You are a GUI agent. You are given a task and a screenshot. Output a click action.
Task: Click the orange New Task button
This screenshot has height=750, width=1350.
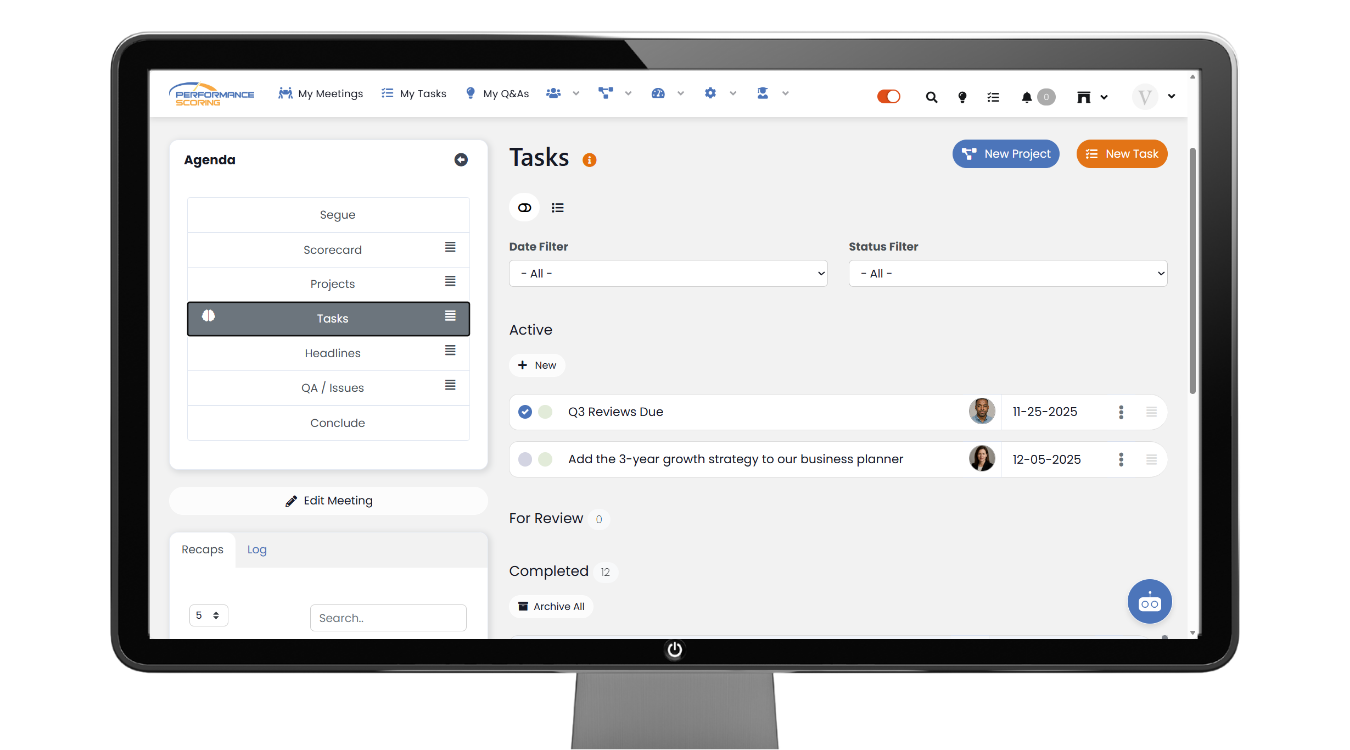tap(1121, 154)
